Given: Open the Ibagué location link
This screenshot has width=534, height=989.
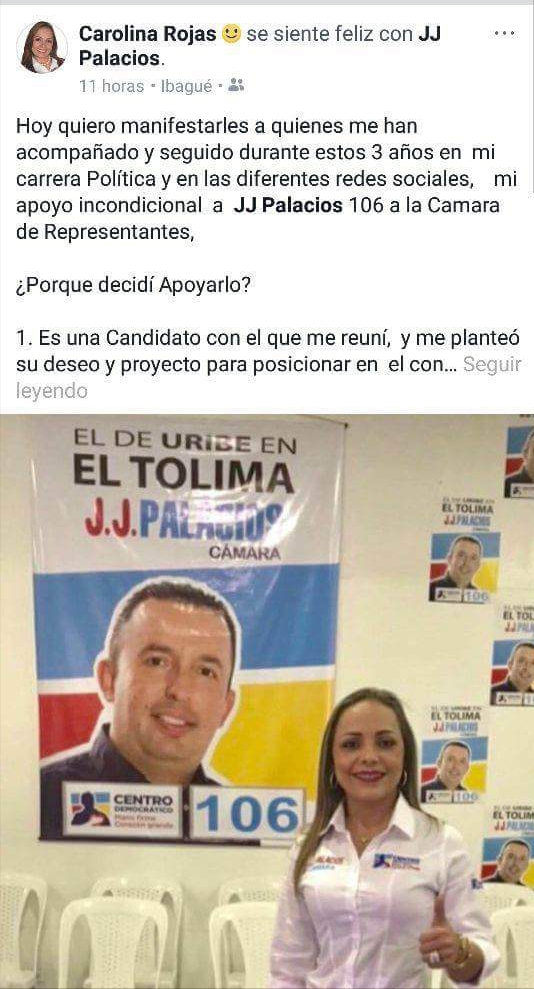Looking at the screenshot, I should 187,86.
